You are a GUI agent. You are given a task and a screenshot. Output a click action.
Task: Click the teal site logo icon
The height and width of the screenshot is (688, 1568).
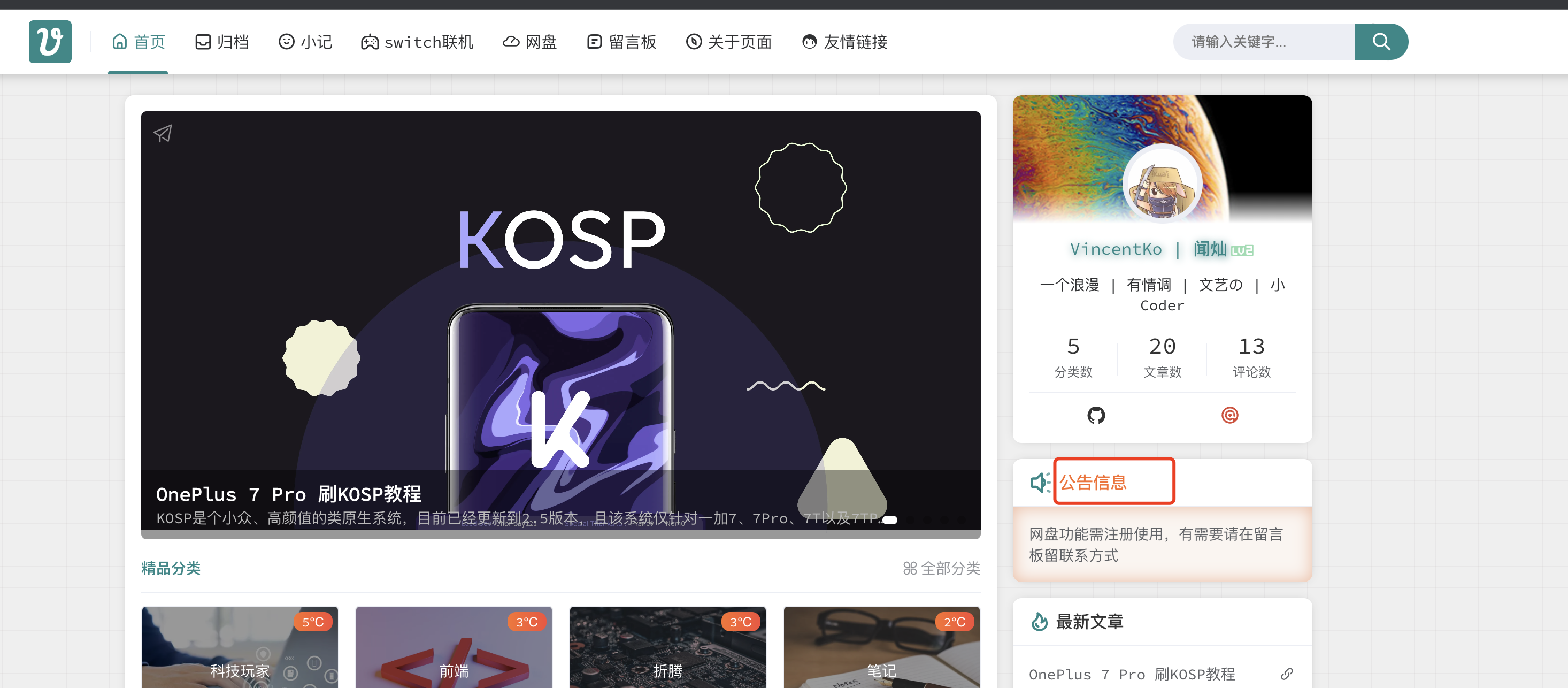click(50, 41)
